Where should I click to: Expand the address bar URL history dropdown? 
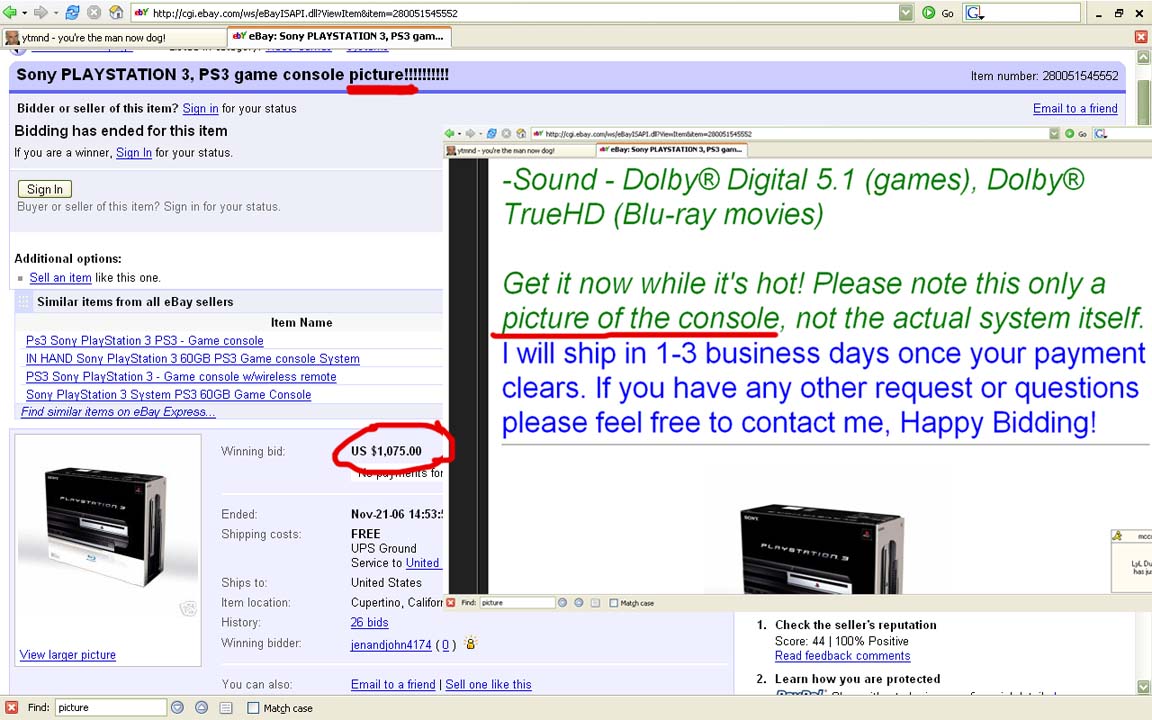(x=906, y=12)
